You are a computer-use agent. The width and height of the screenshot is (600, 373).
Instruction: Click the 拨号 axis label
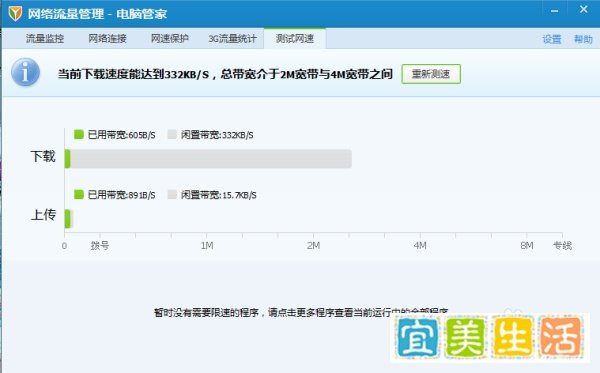click(100, 246)
